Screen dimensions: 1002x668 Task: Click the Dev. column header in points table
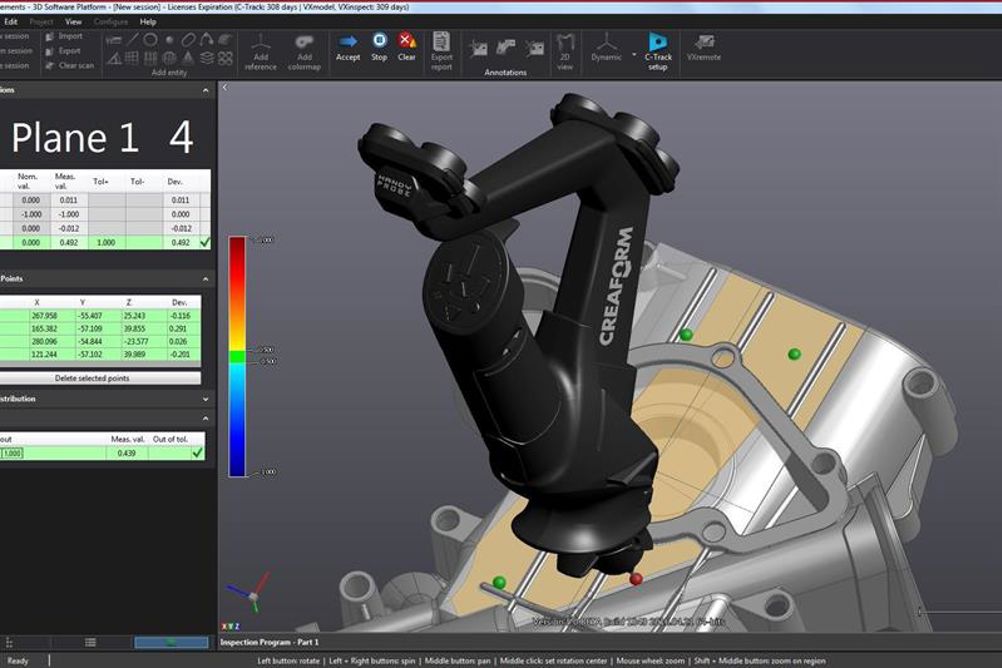[180, 302]
